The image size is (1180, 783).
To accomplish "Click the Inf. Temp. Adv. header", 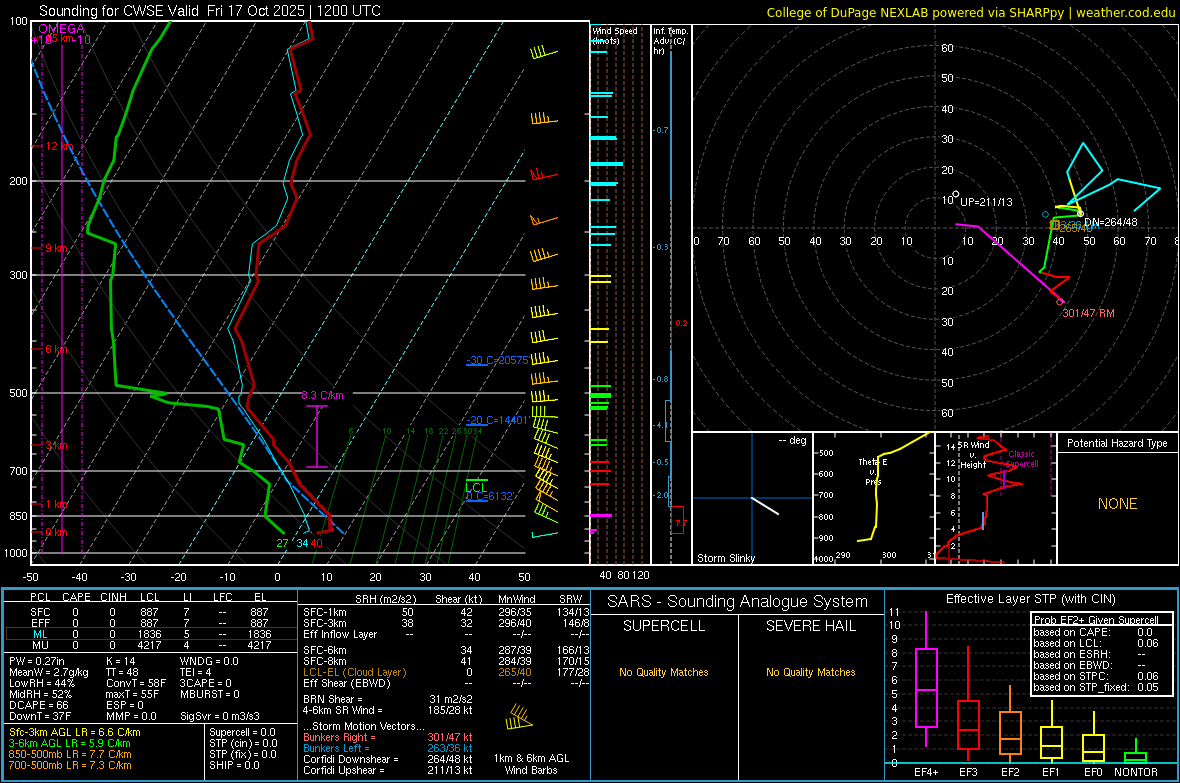I will [x=670, y=41].
